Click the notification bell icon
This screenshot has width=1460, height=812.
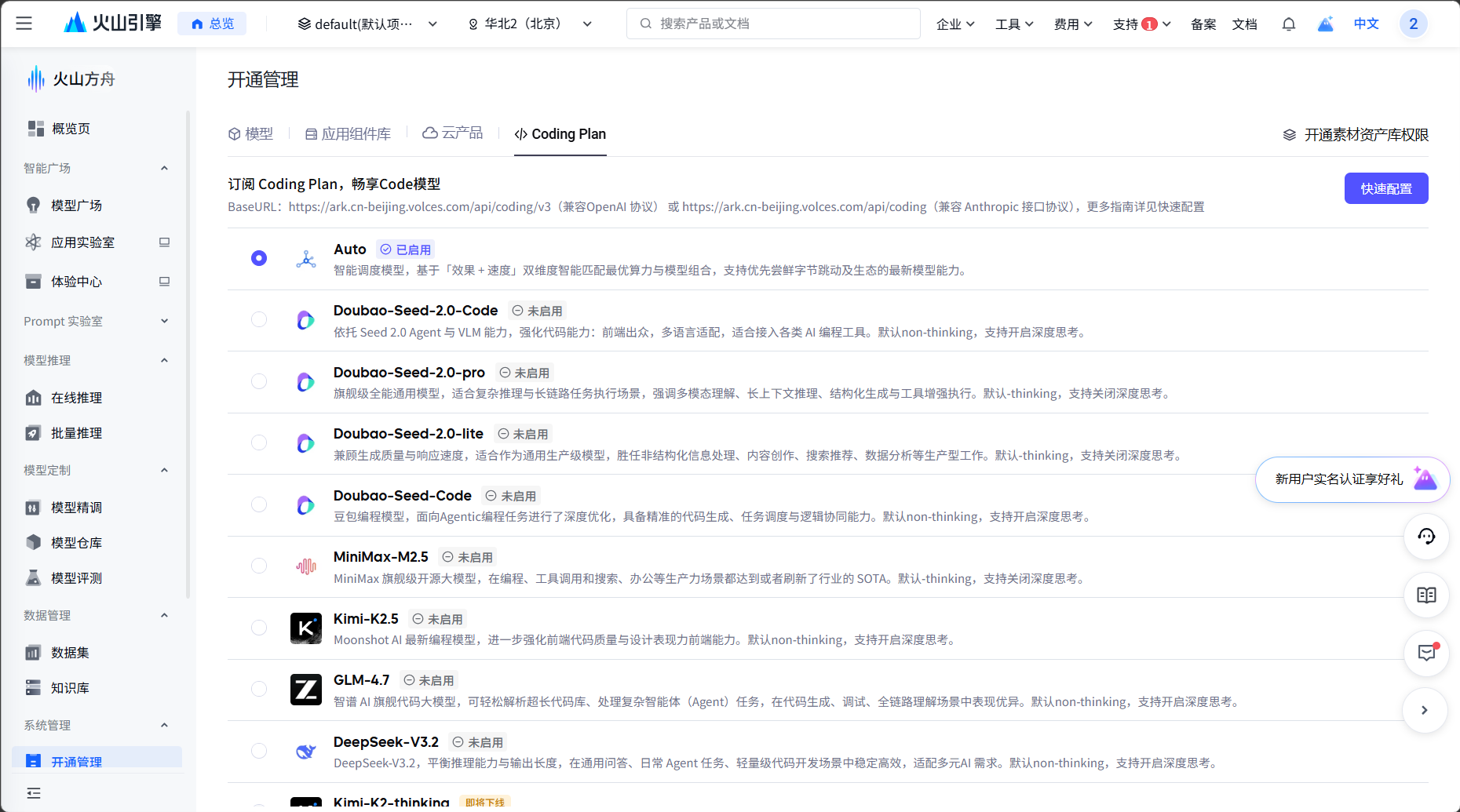(x=1288, y=24)
